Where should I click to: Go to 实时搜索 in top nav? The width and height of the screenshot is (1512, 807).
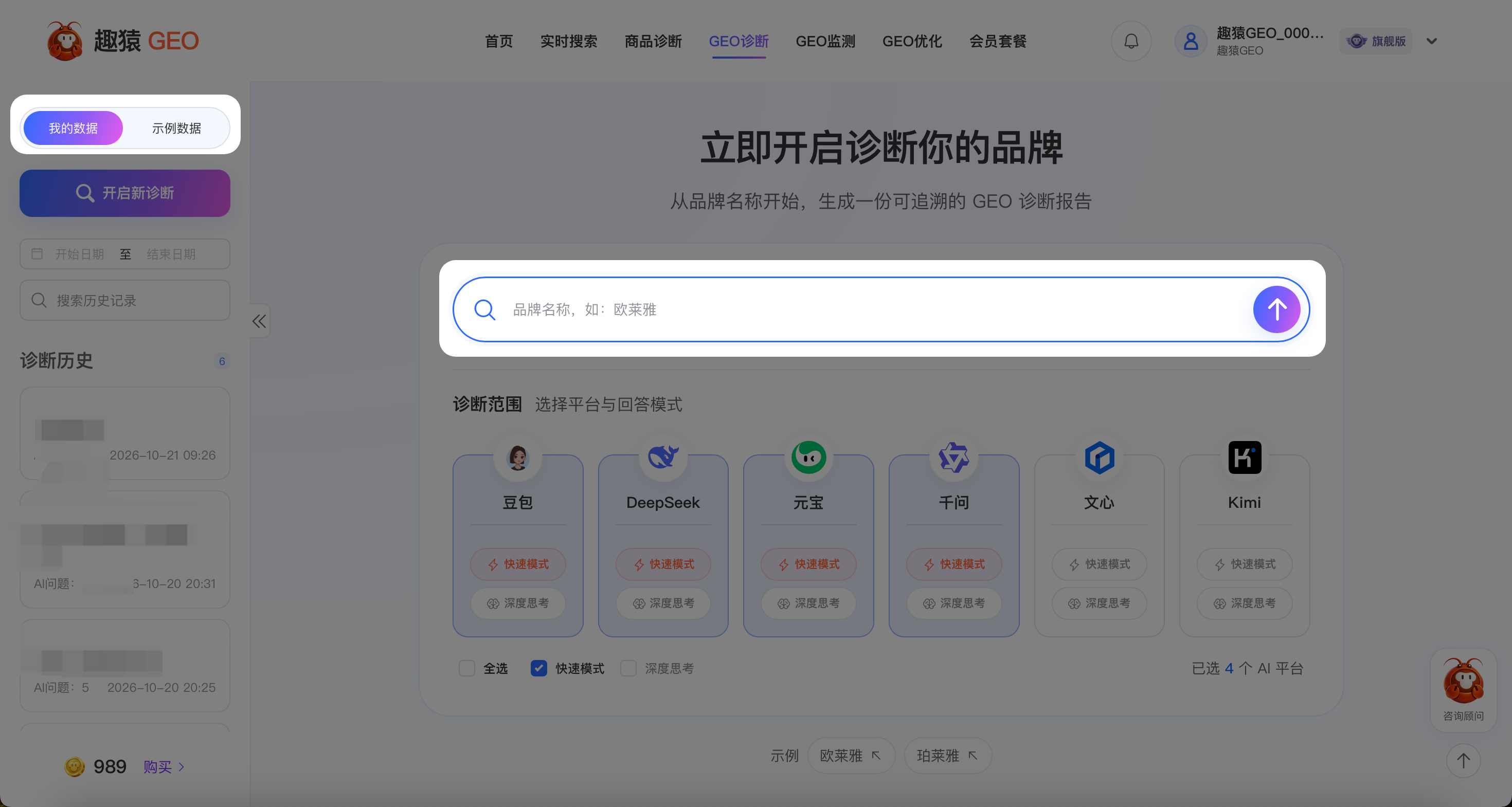click(x=568, y=41)
